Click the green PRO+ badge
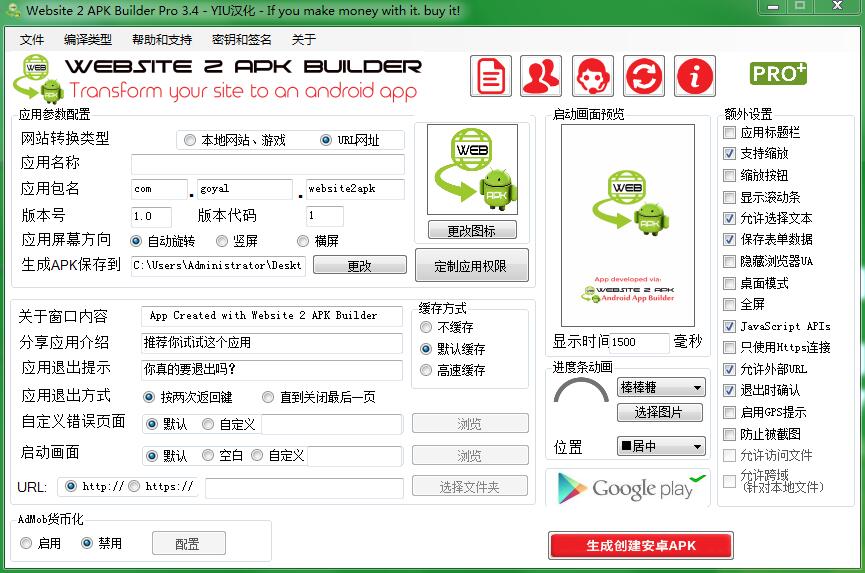 point(778,73)
